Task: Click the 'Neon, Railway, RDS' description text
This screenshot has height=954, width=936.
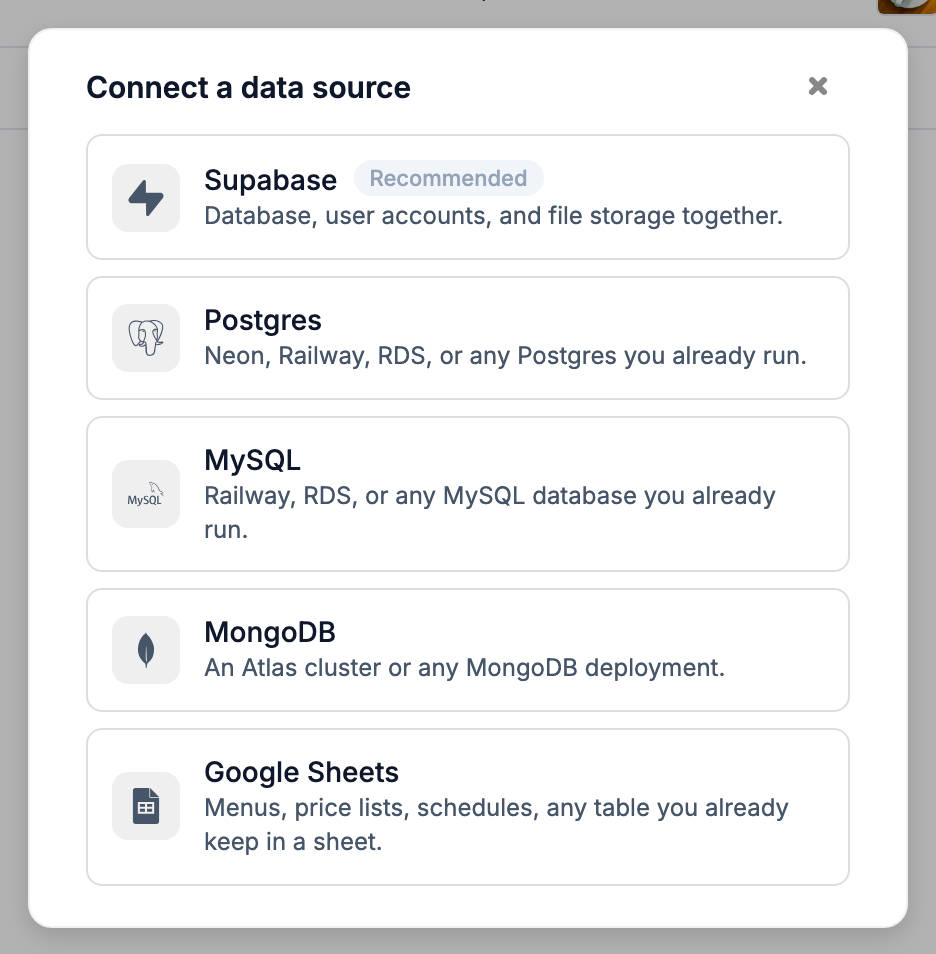Action: 505,356
